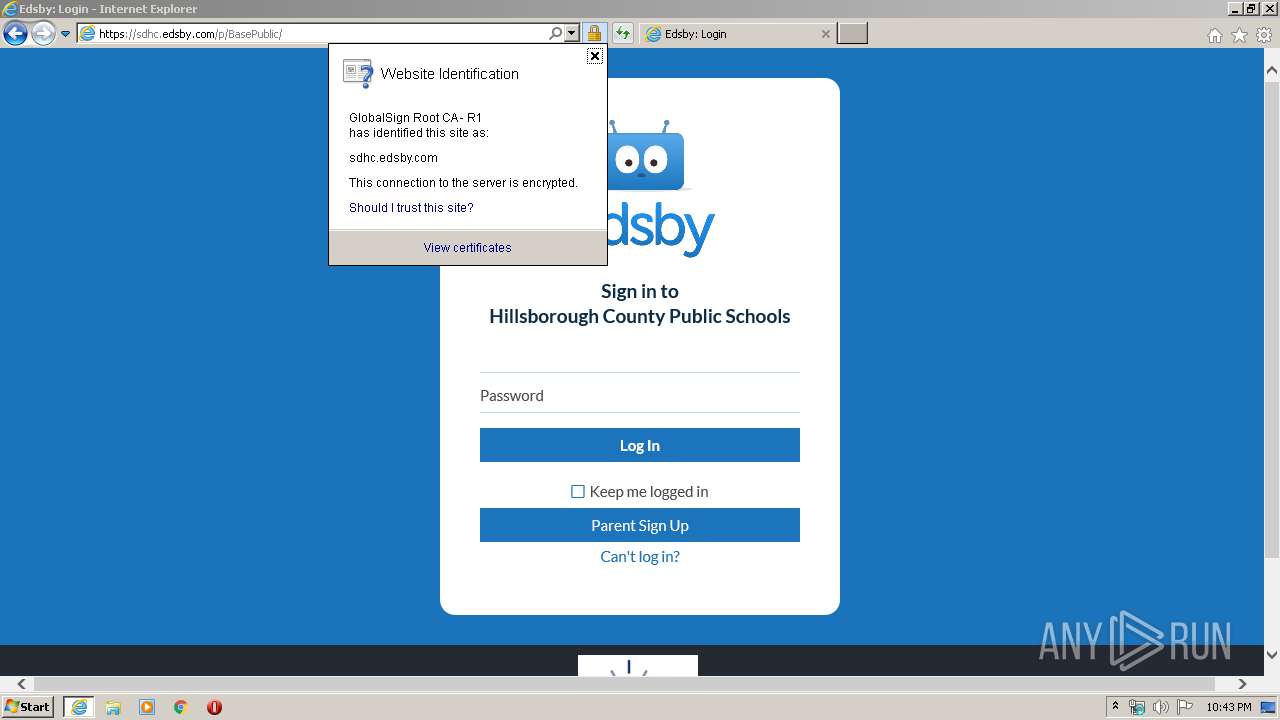The width and height of the screenshot is (1280, 720).
Task: Open Chrome taskbar icon
Action: [181, 707]
